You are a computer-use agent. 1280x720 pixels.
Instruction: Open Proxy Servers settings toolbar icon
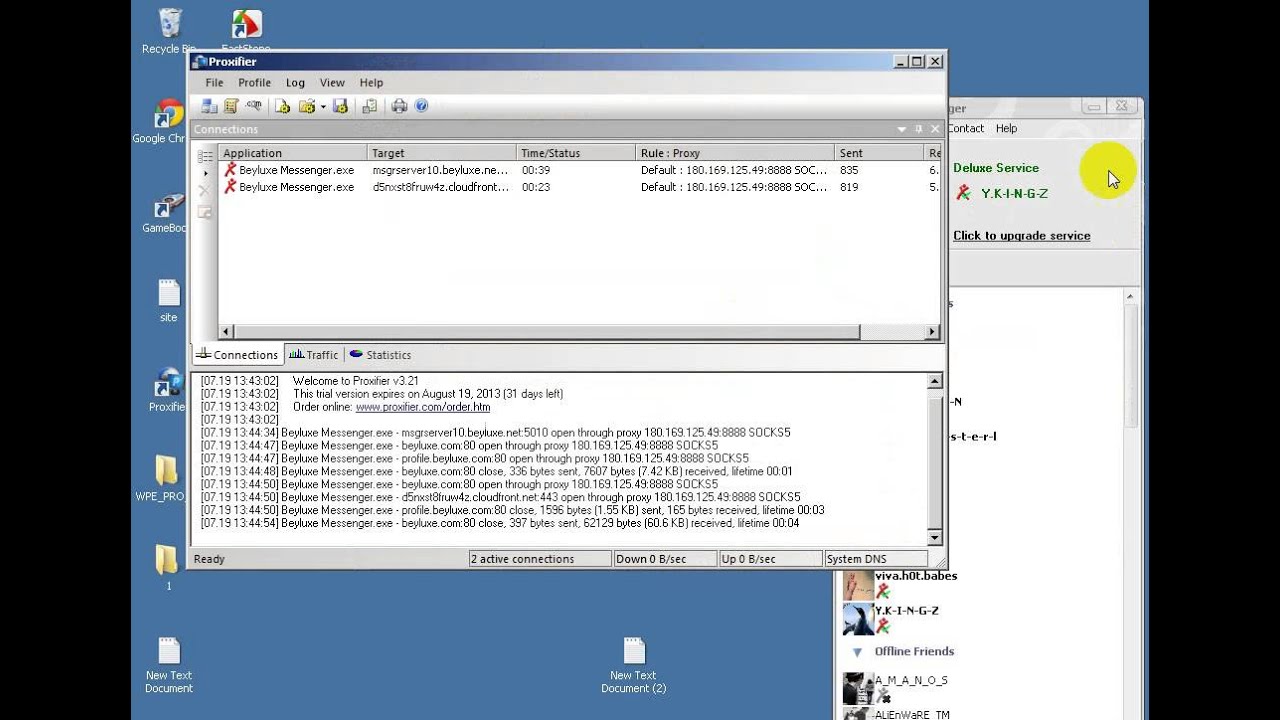[209, 106]
